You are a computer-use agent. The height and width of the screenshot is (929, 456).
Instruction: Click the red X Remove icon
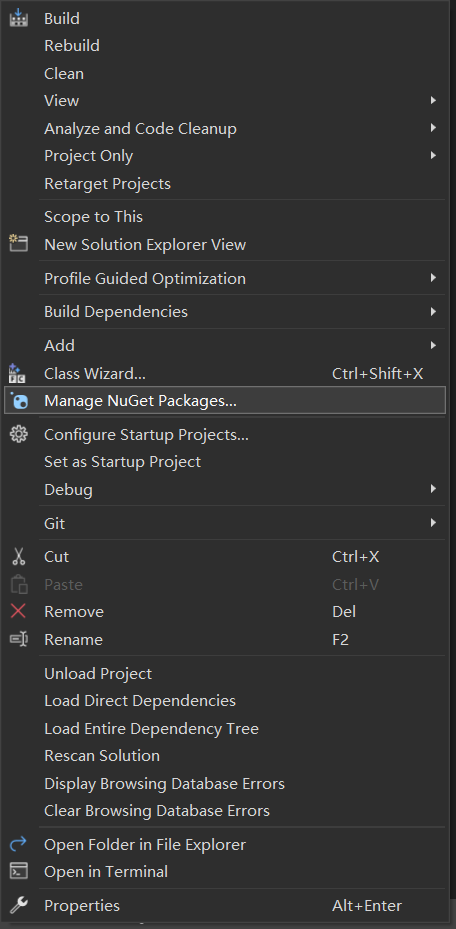pyautogui.click(x=18, y=611)
